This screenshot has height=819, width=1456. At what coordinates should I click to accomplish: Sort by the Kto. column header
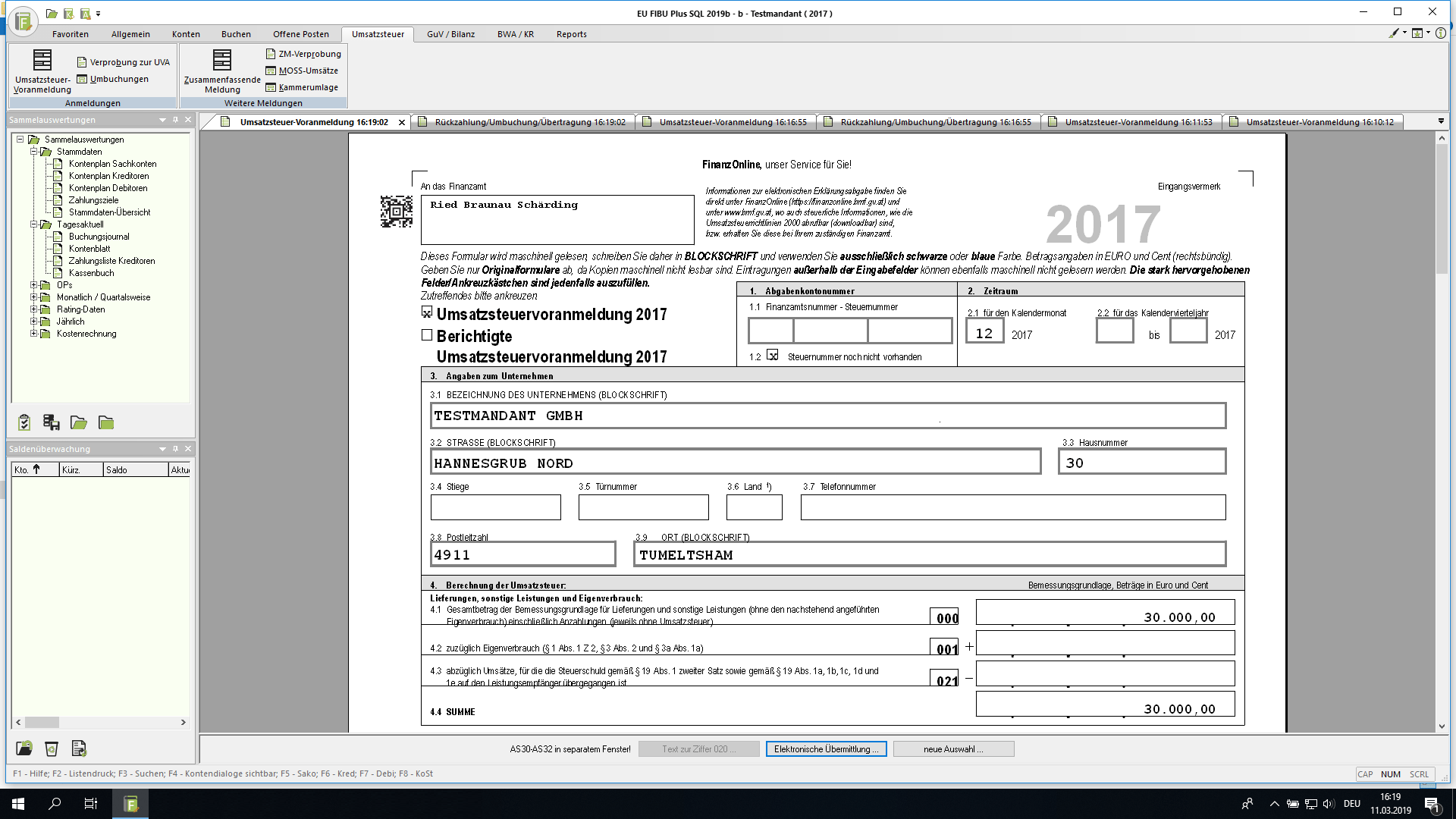(35, 470)
